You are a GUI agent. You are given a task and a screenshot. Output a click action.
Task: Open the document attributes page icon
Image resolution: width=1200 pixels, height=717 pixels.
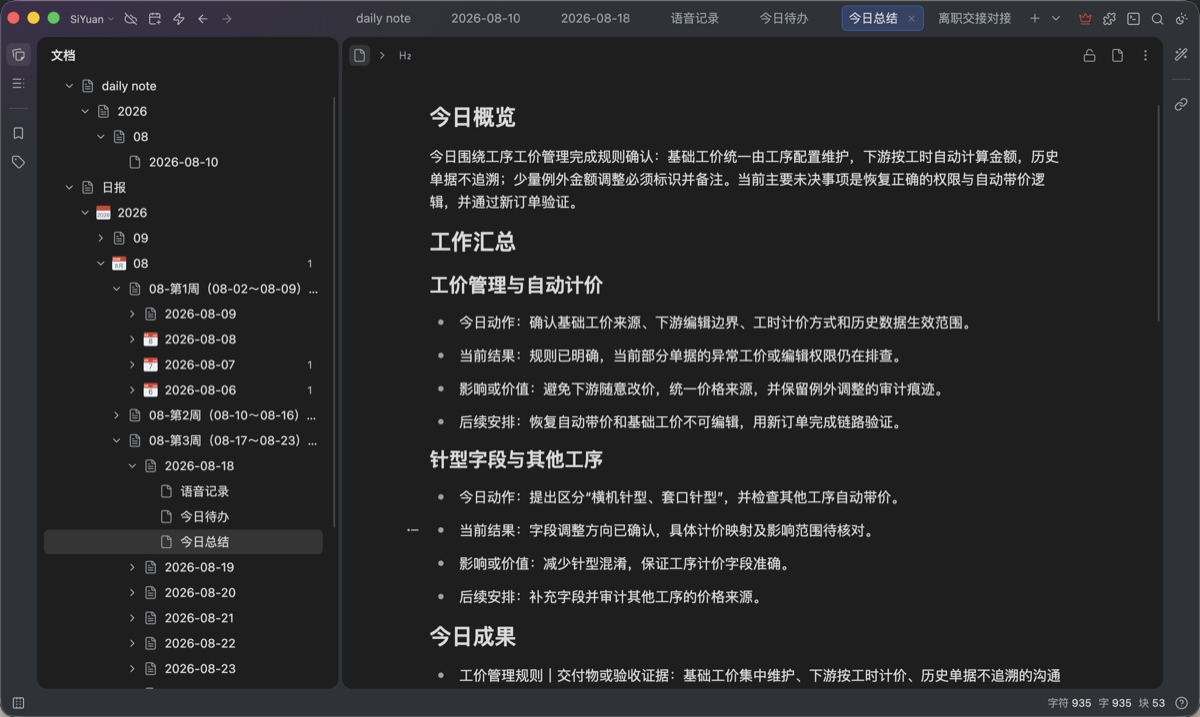[x=1117, y=56]
